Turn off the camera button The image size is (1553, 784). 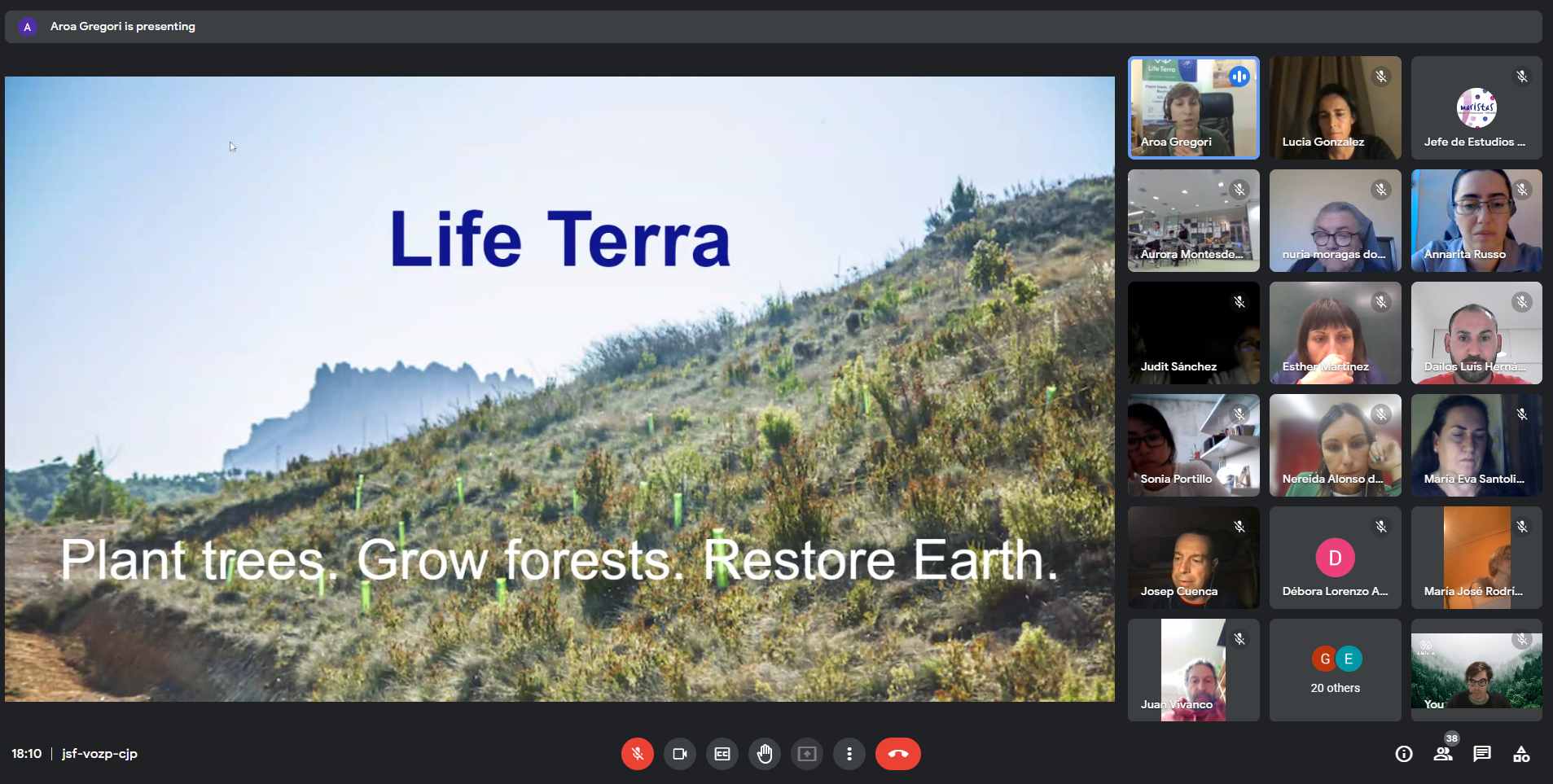[x=680, y=754]
